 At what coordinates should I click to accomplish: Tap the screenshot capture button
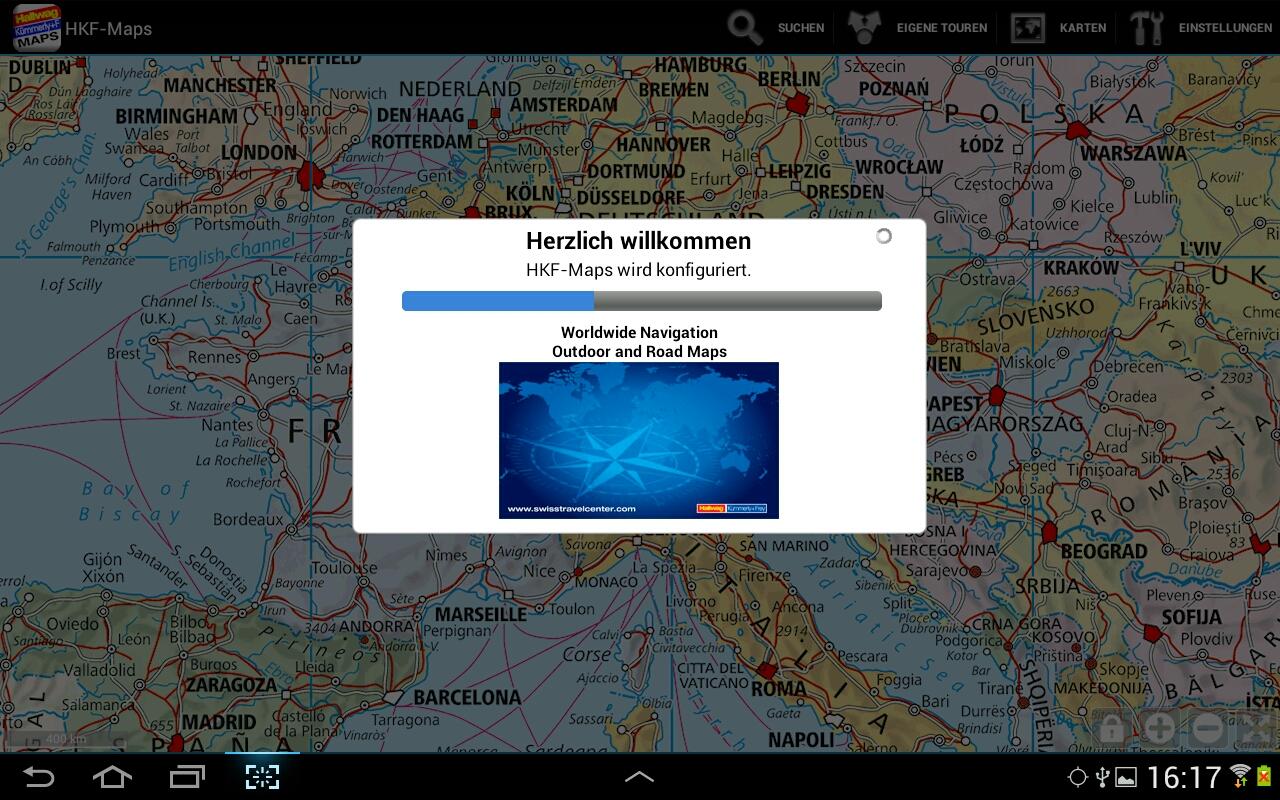click(262, 776)
